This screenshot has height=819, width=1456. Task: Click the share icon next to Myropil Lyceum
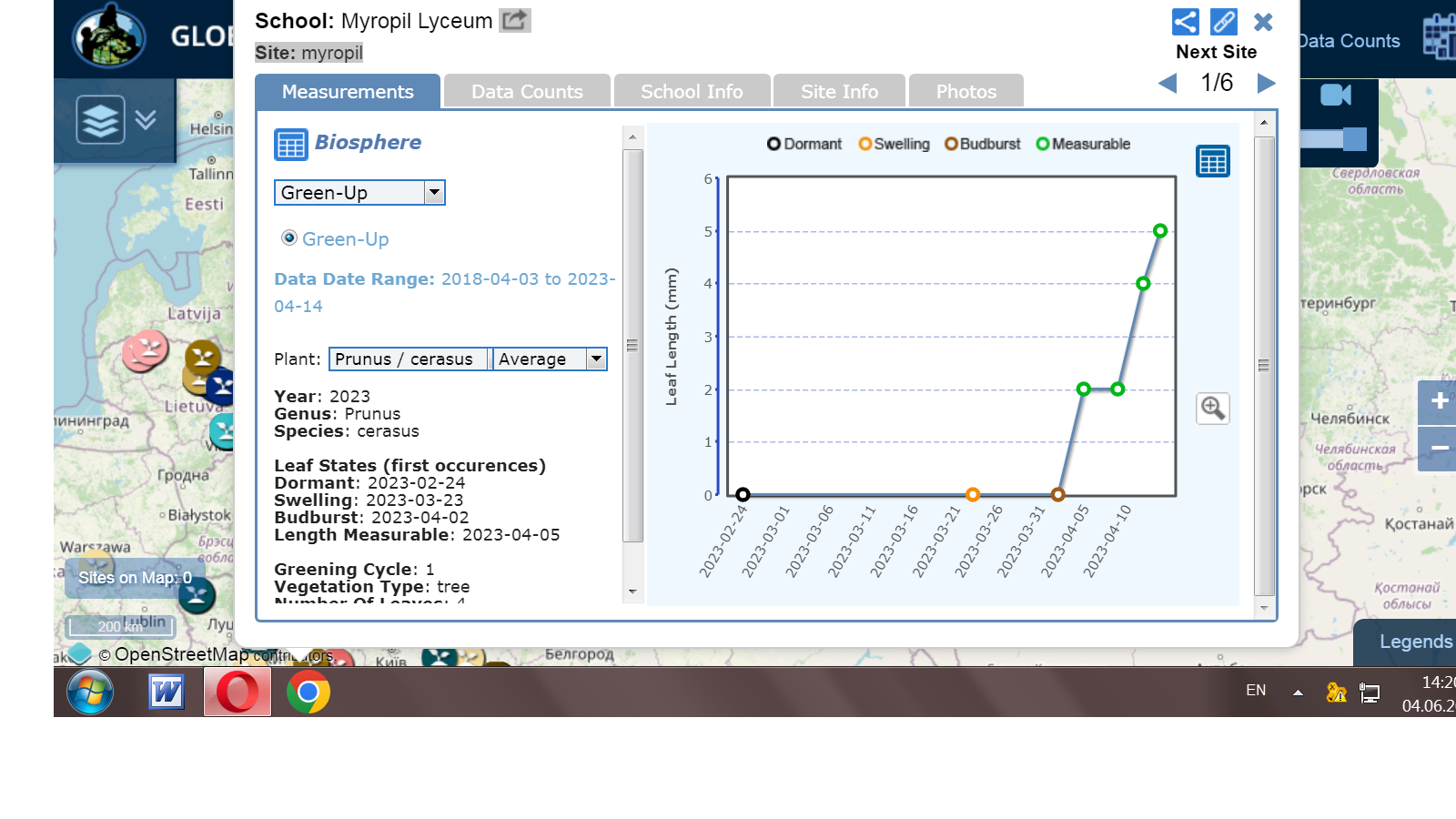click(x=514, y=20)
